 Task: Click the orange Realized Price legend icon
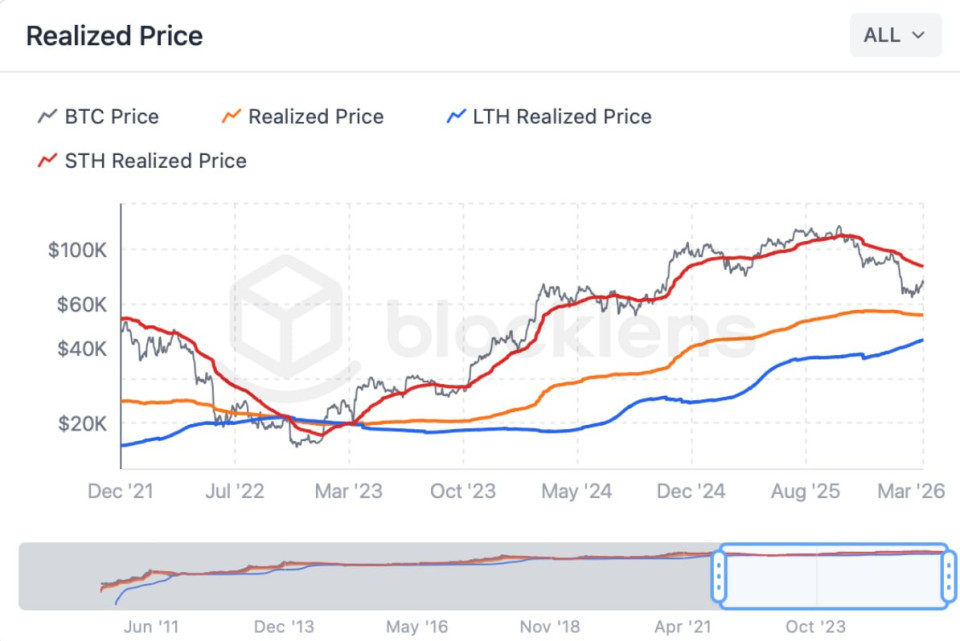[231, 117]
